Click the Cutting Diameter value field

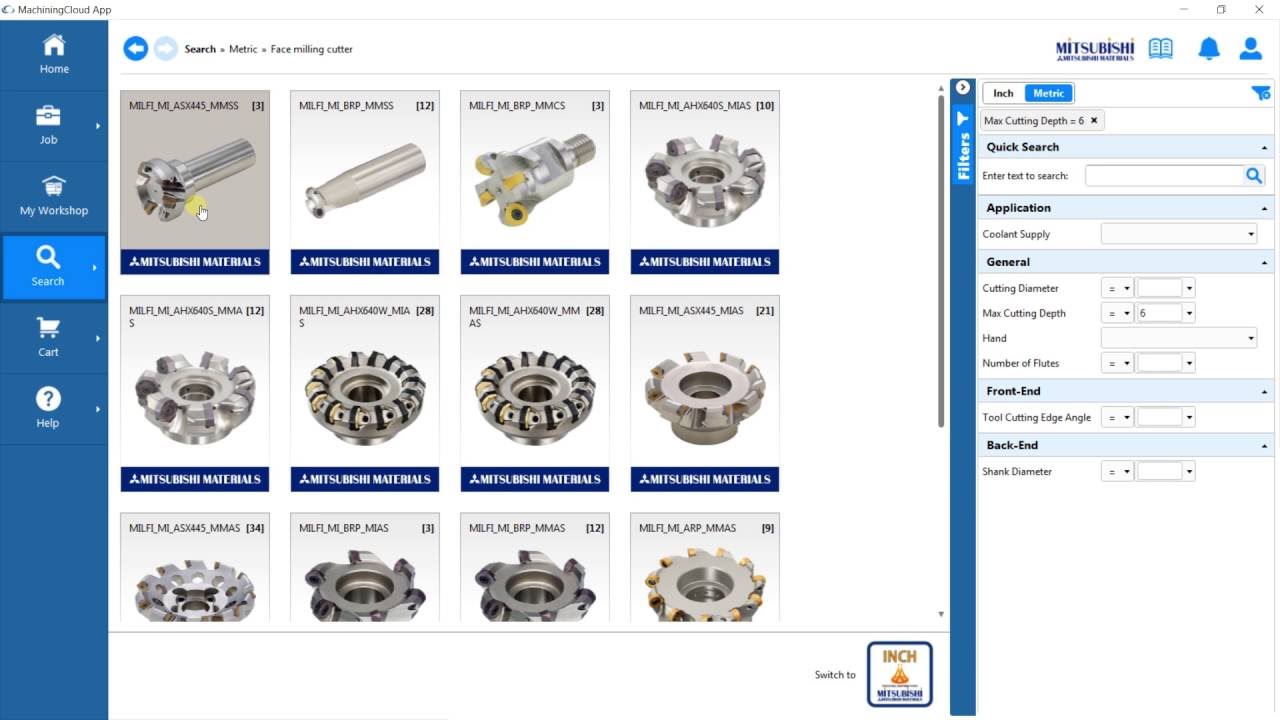tap(1160, 288)
